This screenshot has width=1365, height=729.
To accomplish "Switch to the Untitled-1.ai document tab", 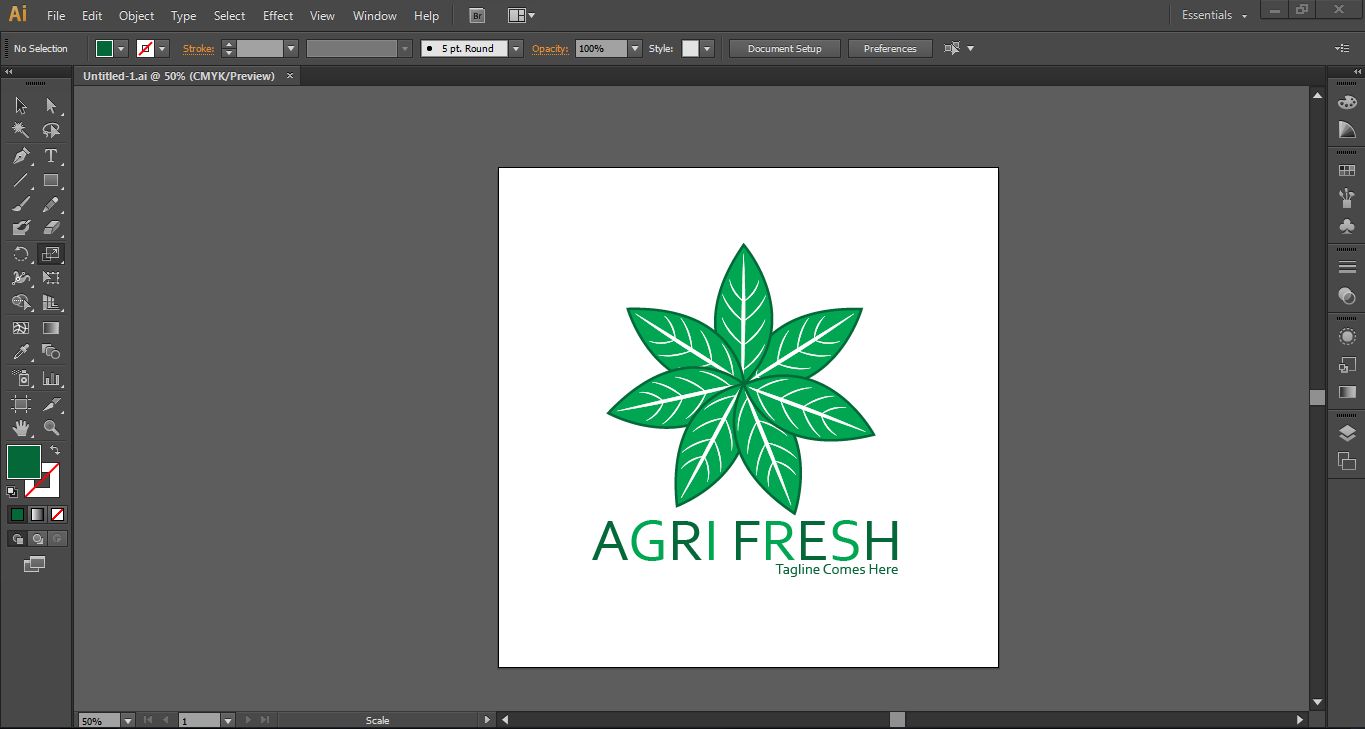I will 179,76.
